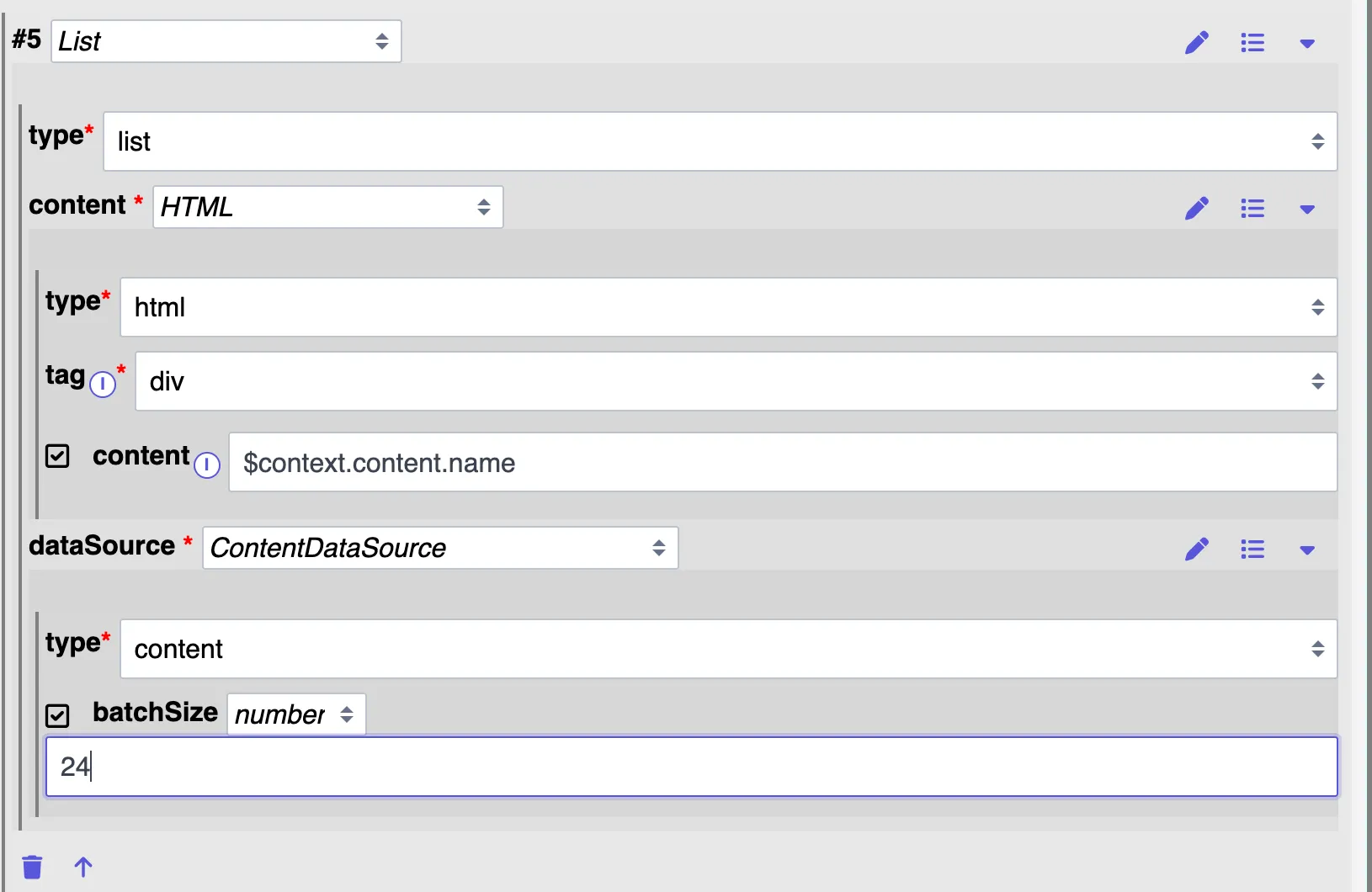Show info for the tag field
1372x892 pixels.
click(103, 384)
